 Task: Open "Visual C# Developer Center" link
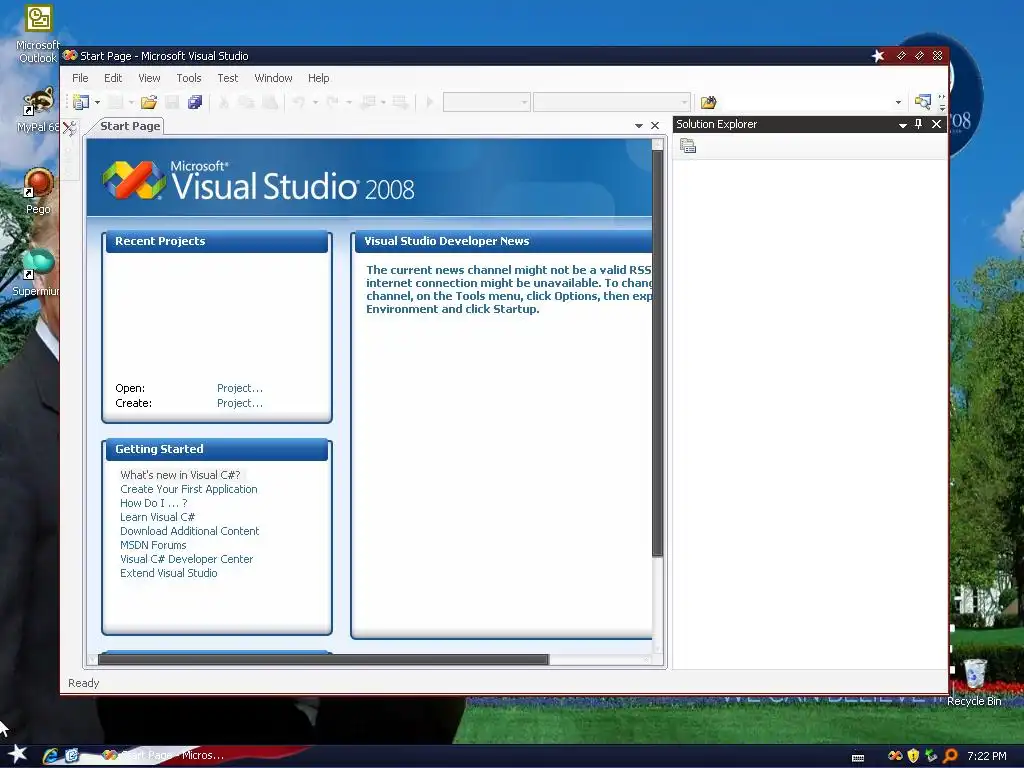pyautogui.click(x=186, y=559)
